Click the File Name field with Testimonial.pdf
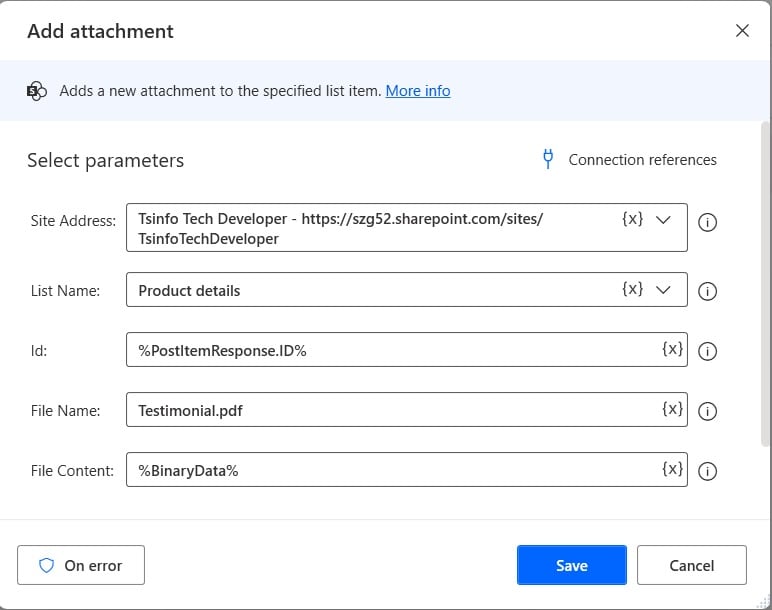The height and width of the screenshot is (610, 772). [x=407, y=410]
